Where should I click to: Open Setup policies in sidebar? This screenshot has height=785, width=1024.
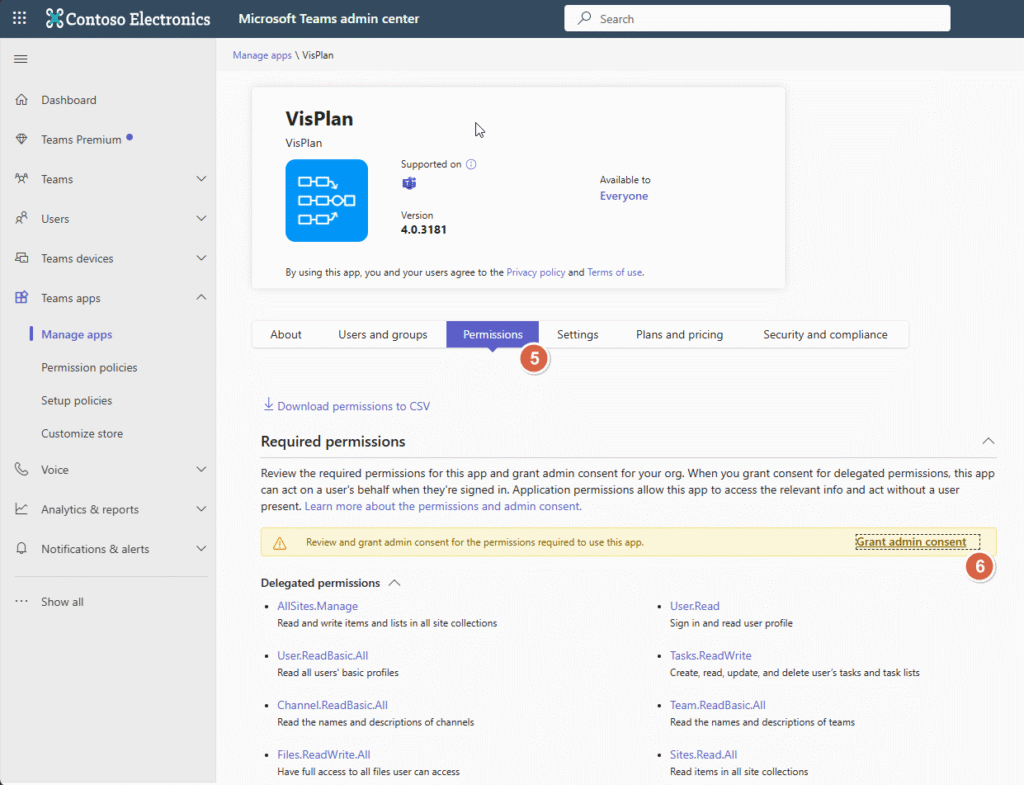tap(76, 400)
